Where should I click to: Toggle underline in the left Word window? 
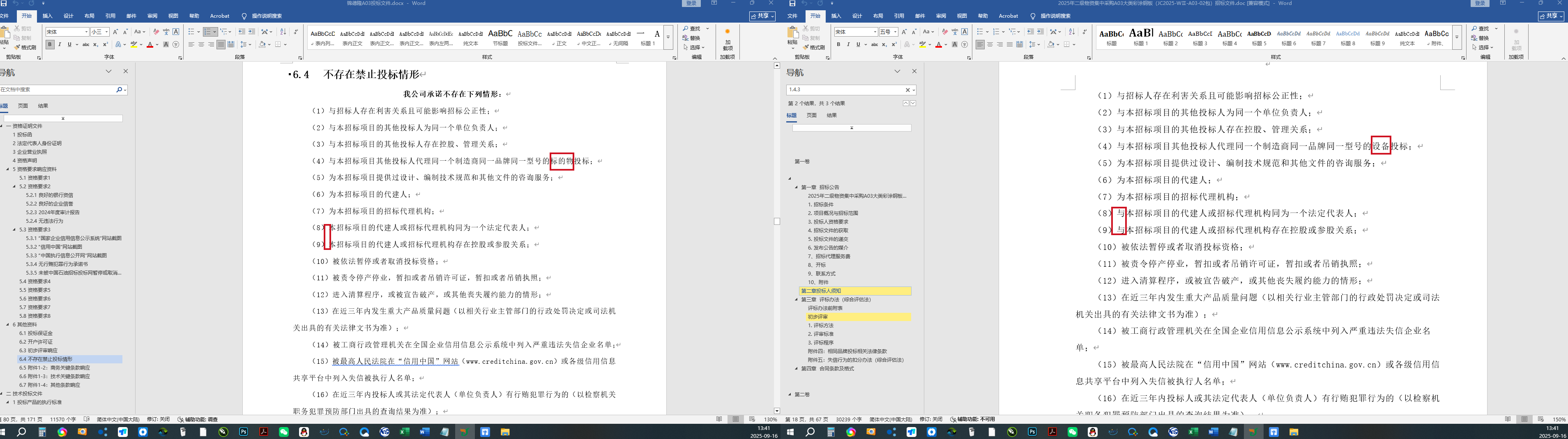(69, 44)
